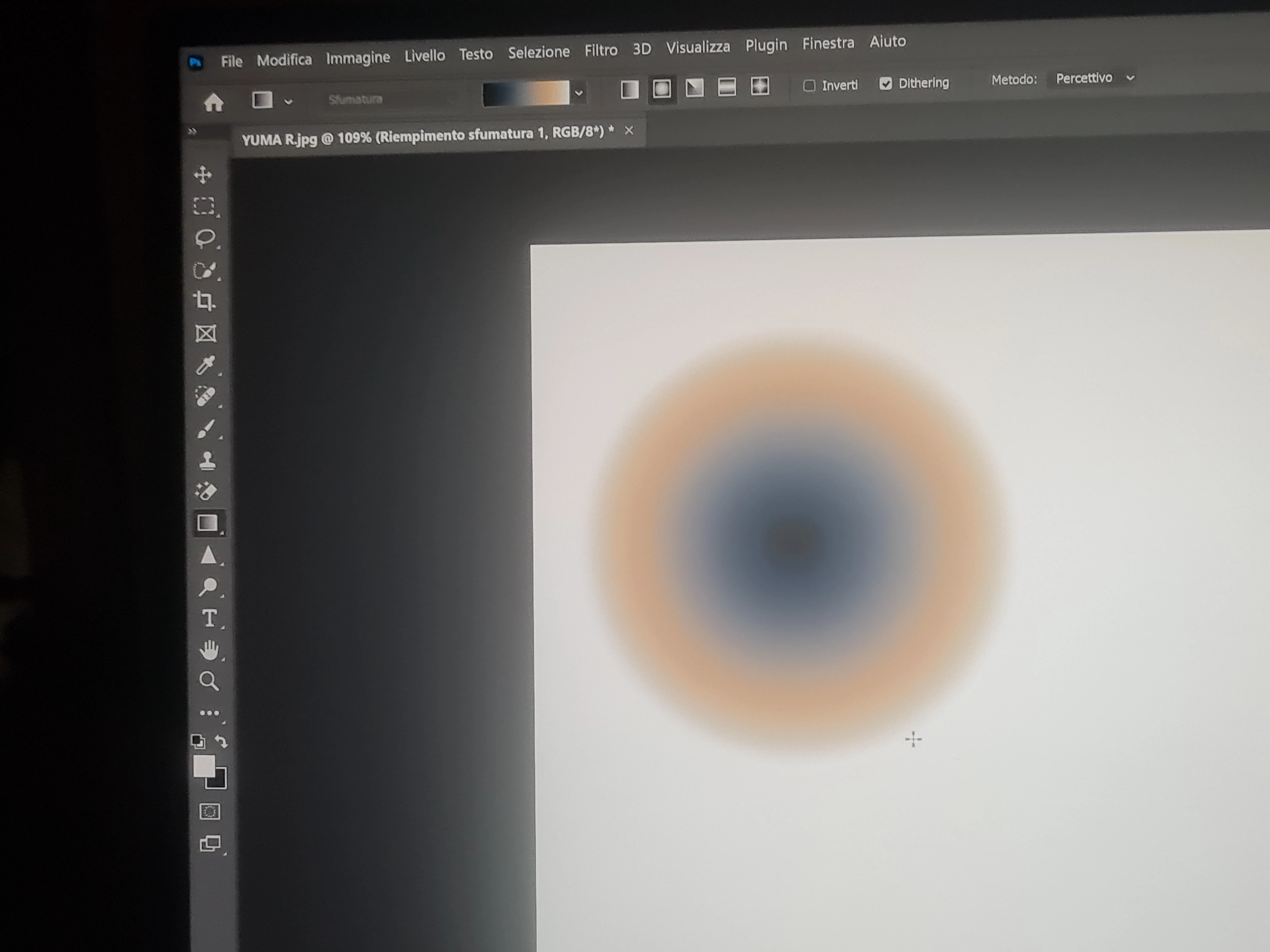Switch foreground and background colors
Screen dimensions: 1270x952
(x=222, y=741)
